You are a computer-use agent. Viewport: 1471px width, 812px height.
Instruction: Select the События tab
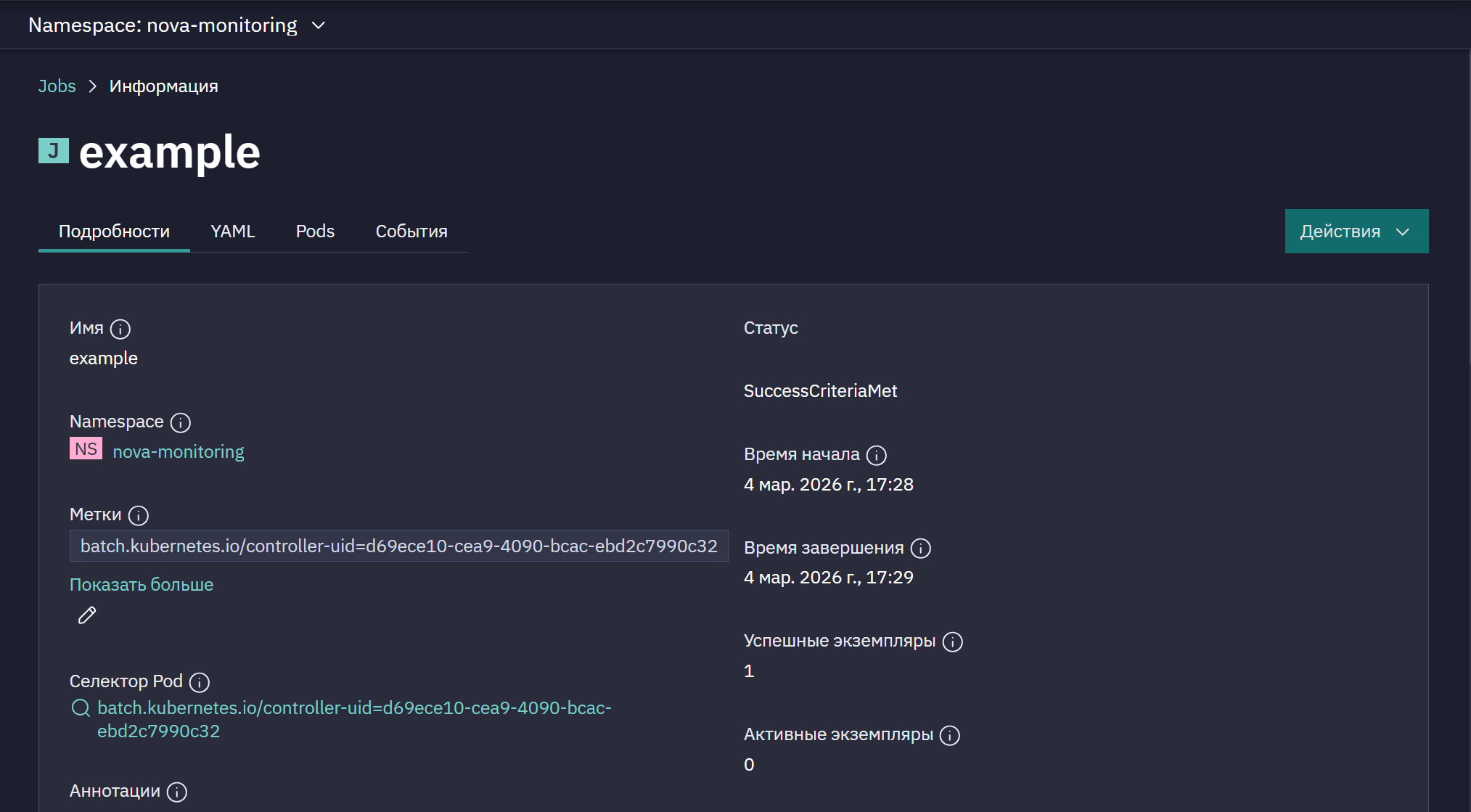411,231
